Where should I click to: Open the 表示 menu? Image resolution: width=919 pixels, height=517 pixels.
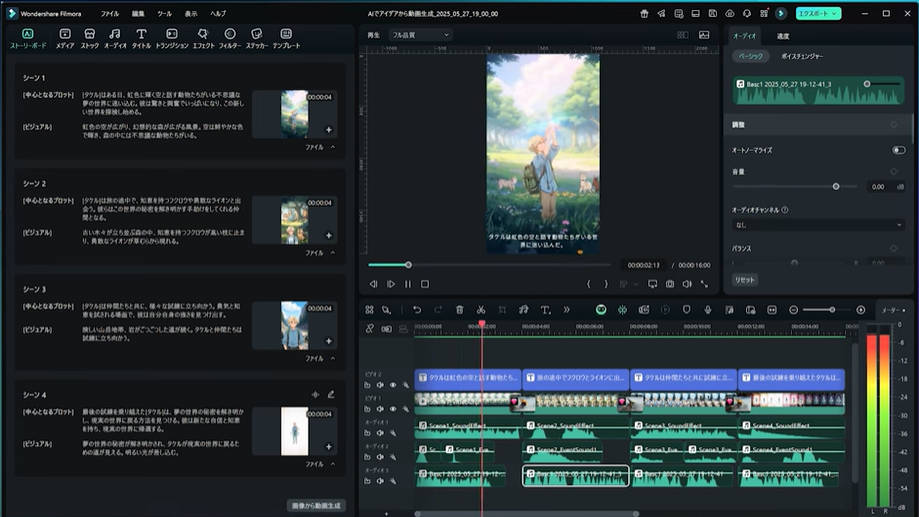pos(191,13)
